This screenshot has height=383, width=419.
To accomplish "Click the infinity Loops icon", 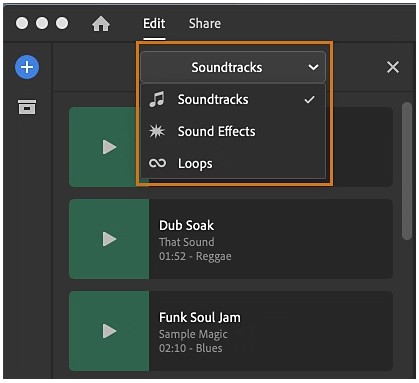I will click(x=157, y=163).
